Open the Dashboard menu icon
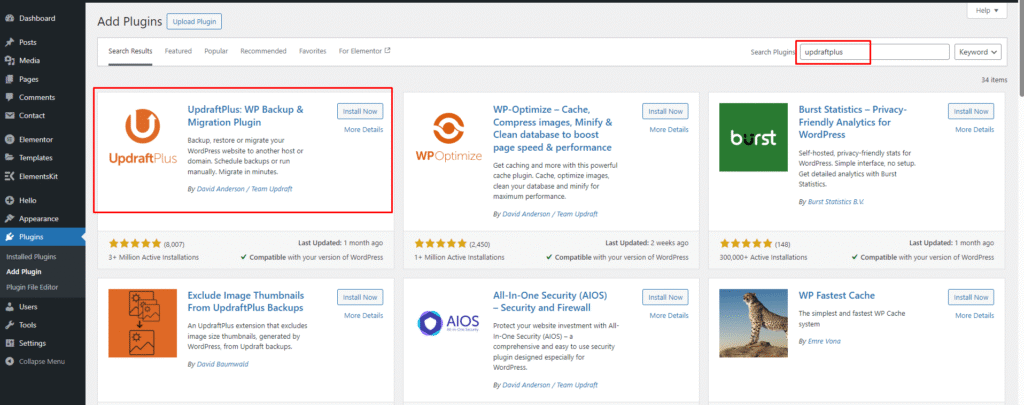The height and width of the screenshot is (405, 1024). 10,18
